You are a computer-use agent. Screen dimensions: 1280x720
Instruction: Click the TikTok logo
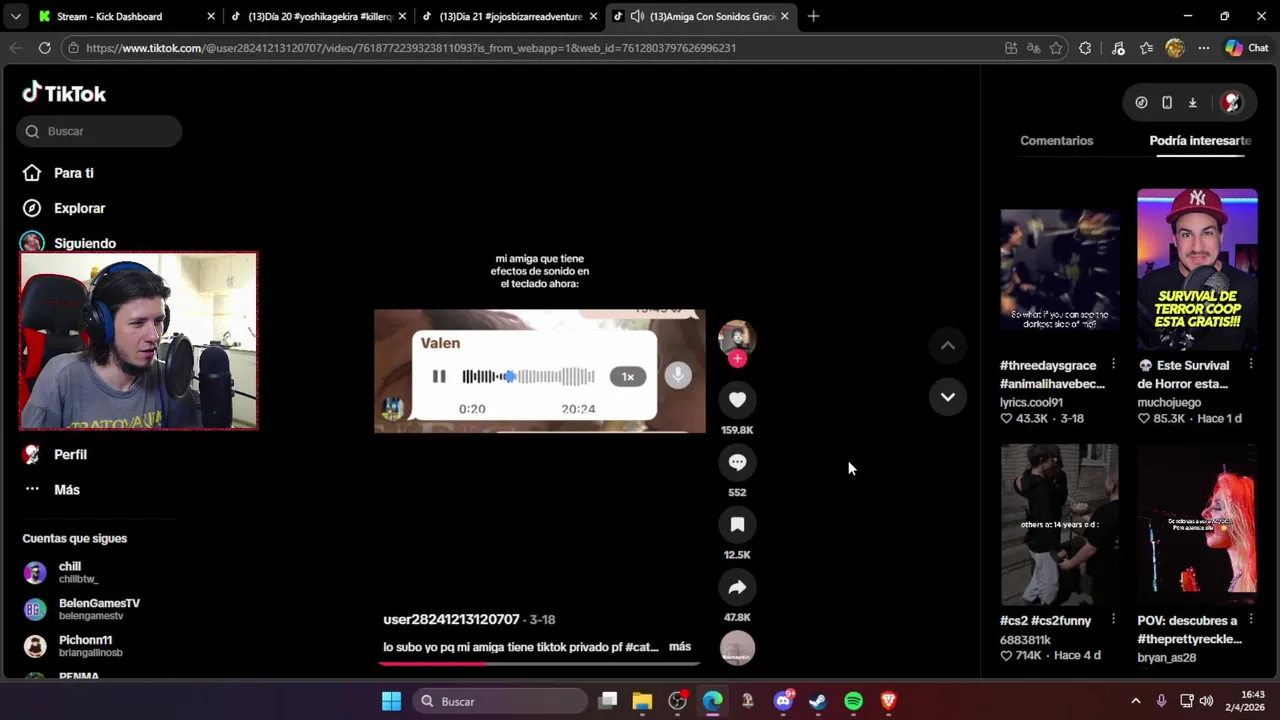(x=64, y=93)
